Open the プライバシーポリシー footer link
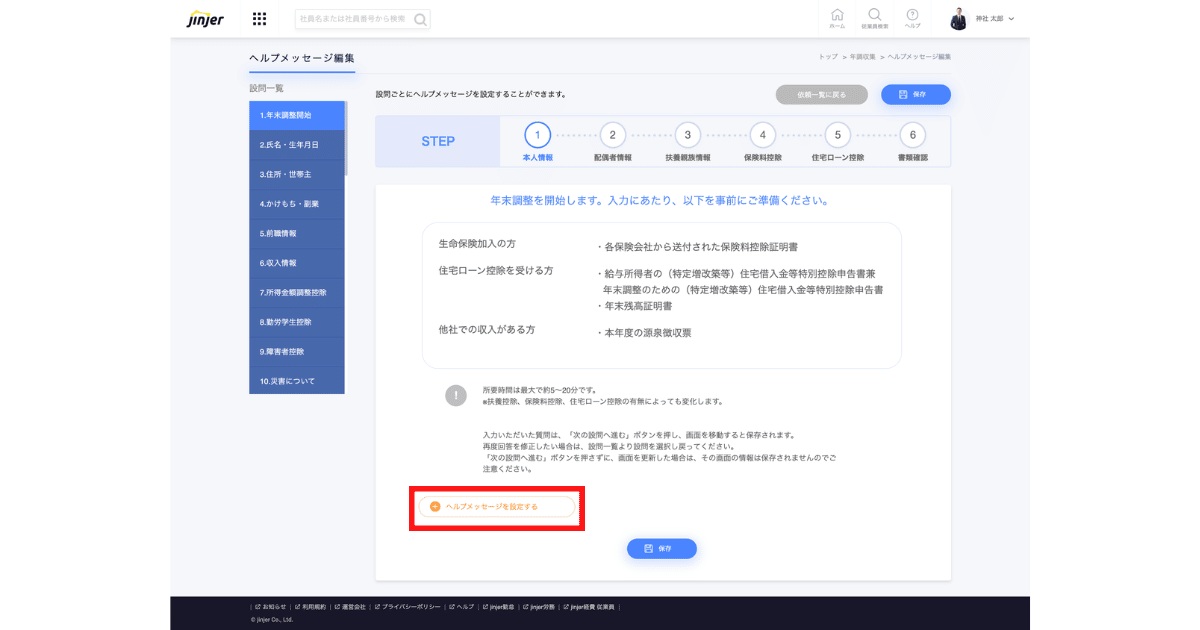Screen dimensions: 1200x630 click(411, 606)
